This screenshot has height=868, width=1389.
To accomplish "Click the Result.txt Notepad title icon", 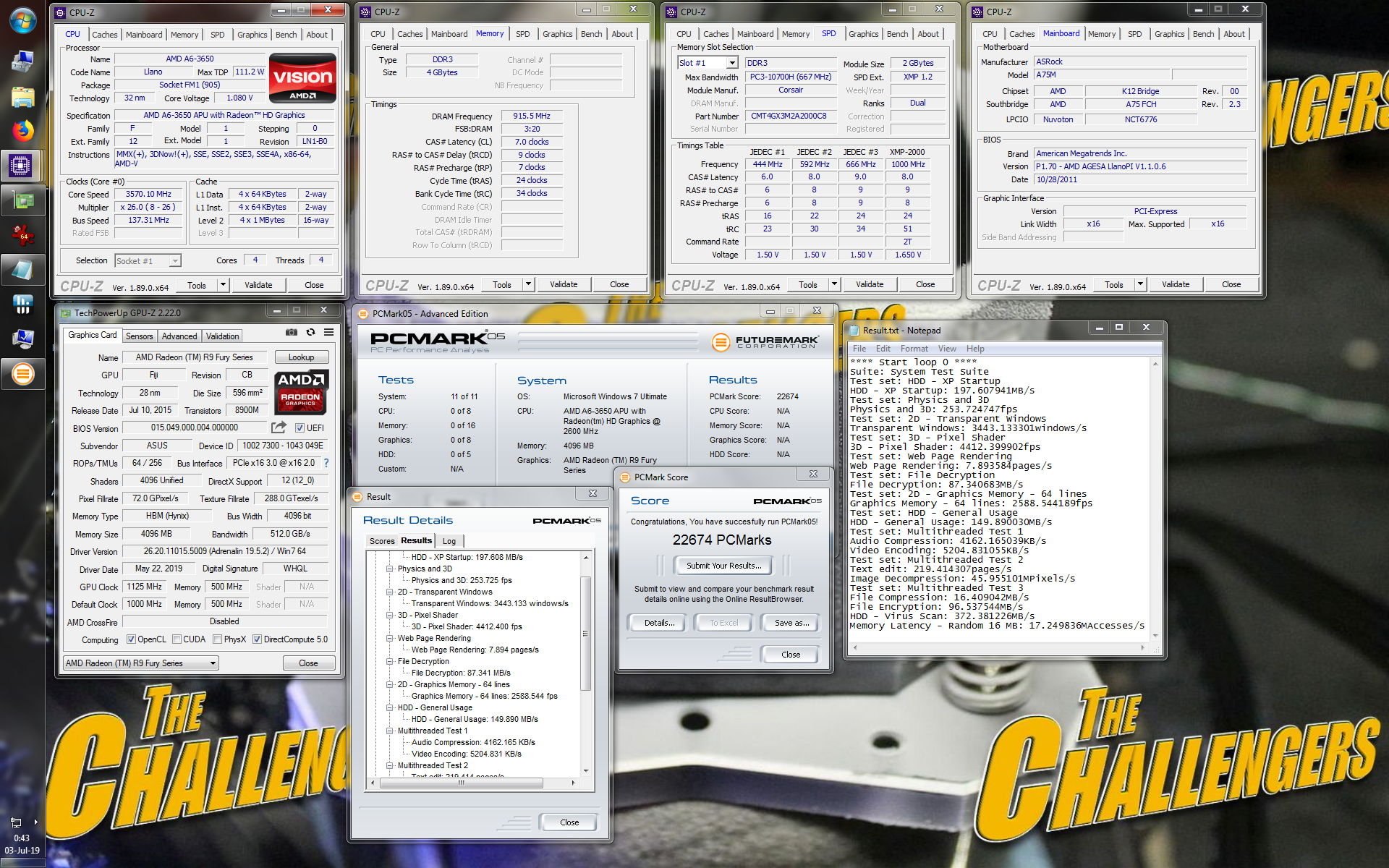I will coord(854,331).
